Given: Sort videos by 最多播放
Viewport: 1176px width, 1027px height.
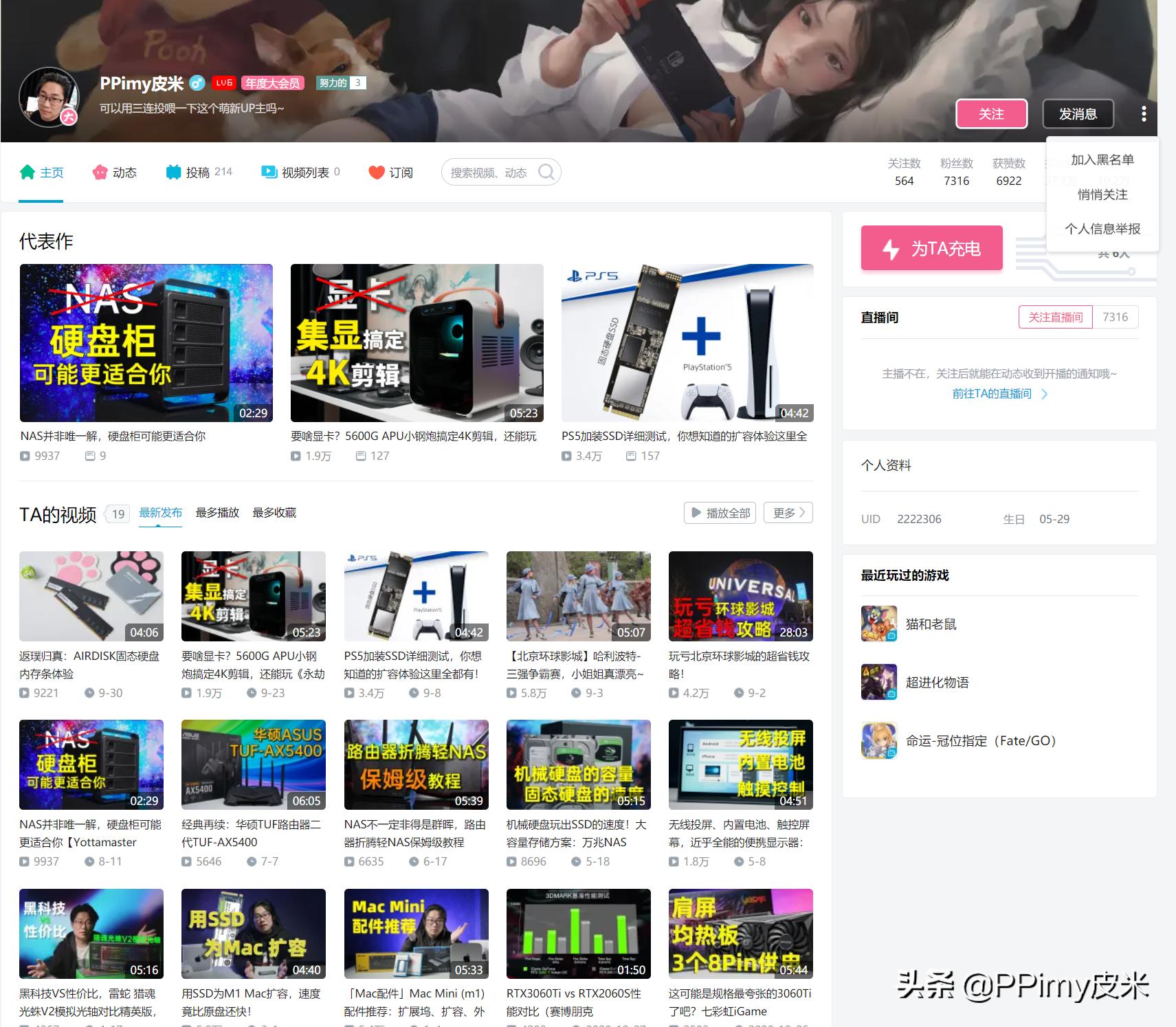Looking at the screenshot, I should coord(217,513).
